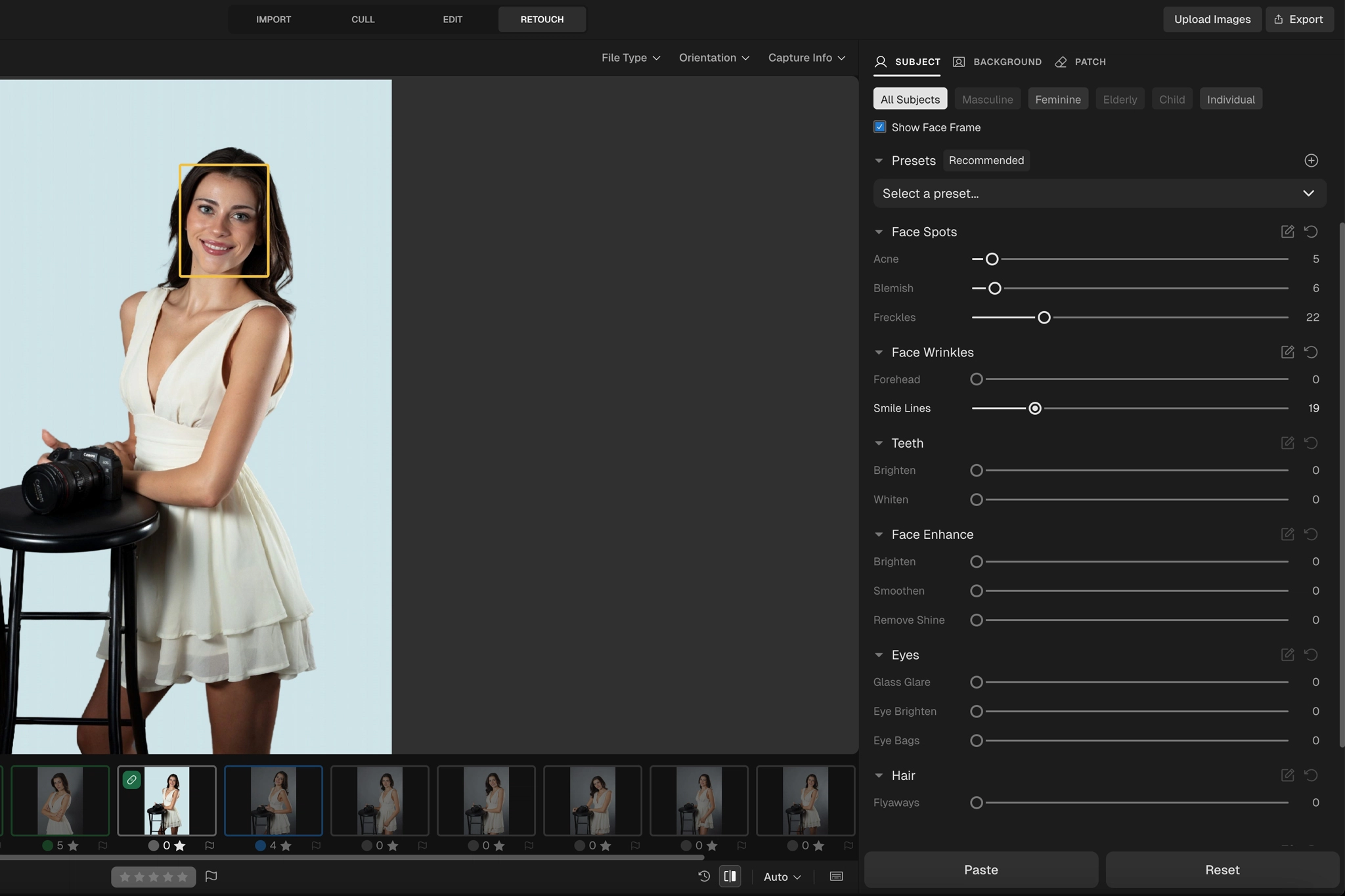Click the Smile Lines slider handle
Viewport: 1345px width, 896px height.
(x=1034, y=408)
